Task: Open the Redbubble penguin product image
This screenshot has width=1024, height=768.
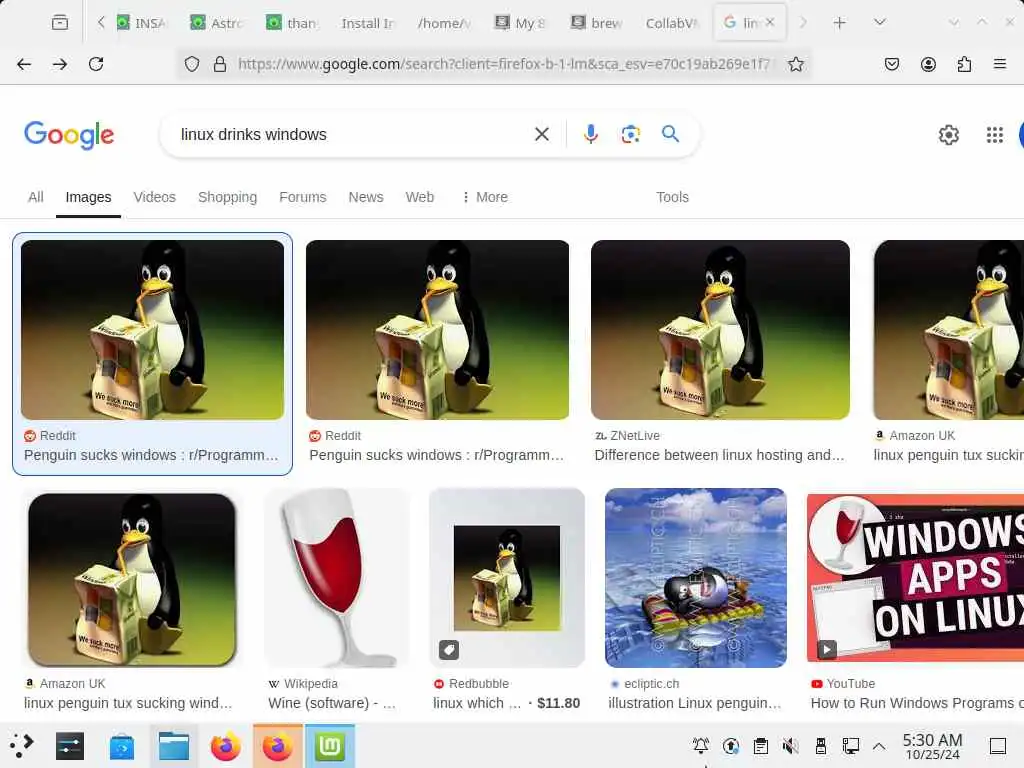Action: [507, 578]
